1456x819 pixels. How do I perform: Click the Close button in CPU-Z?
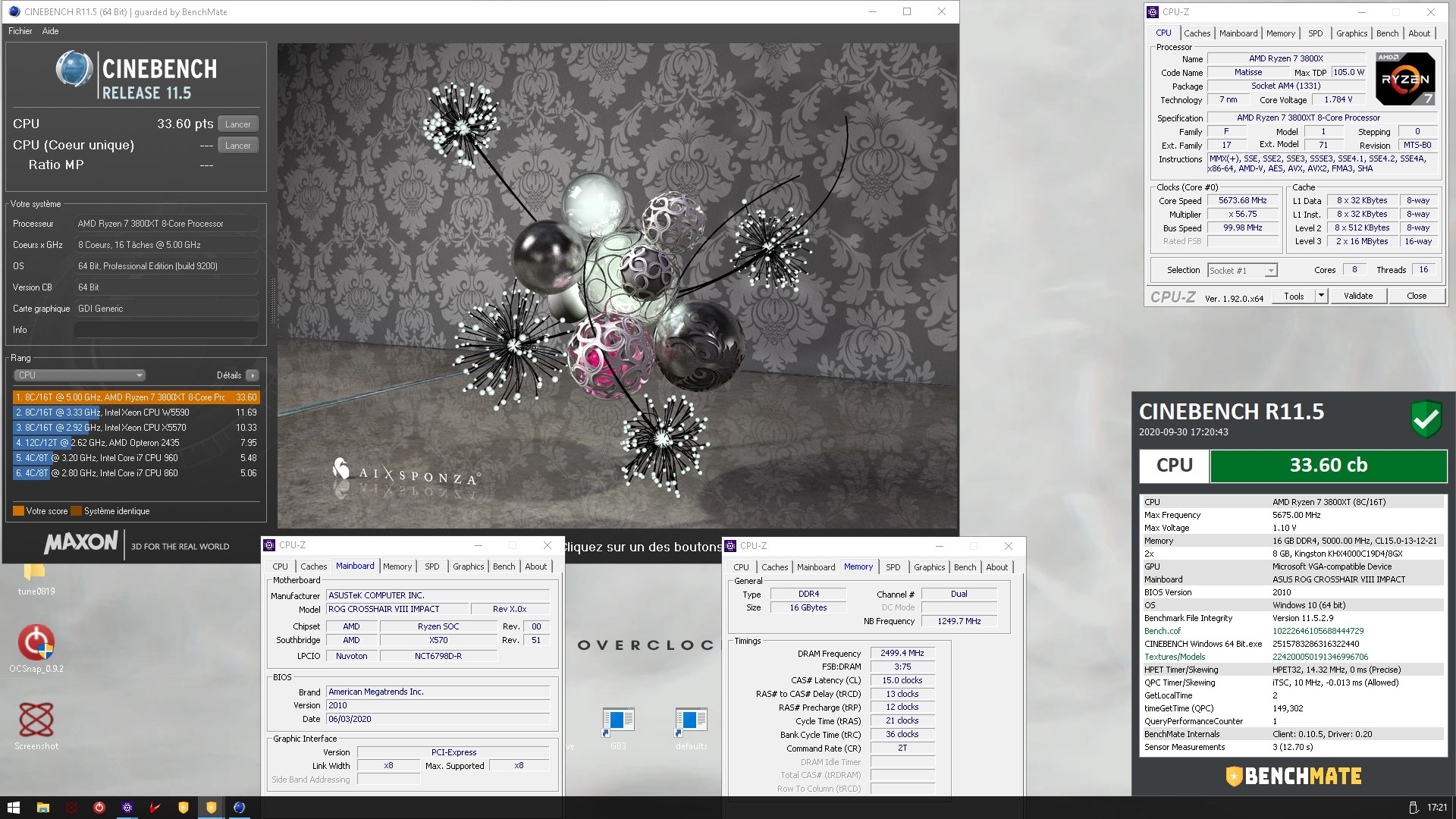(x=1416, y=296)
